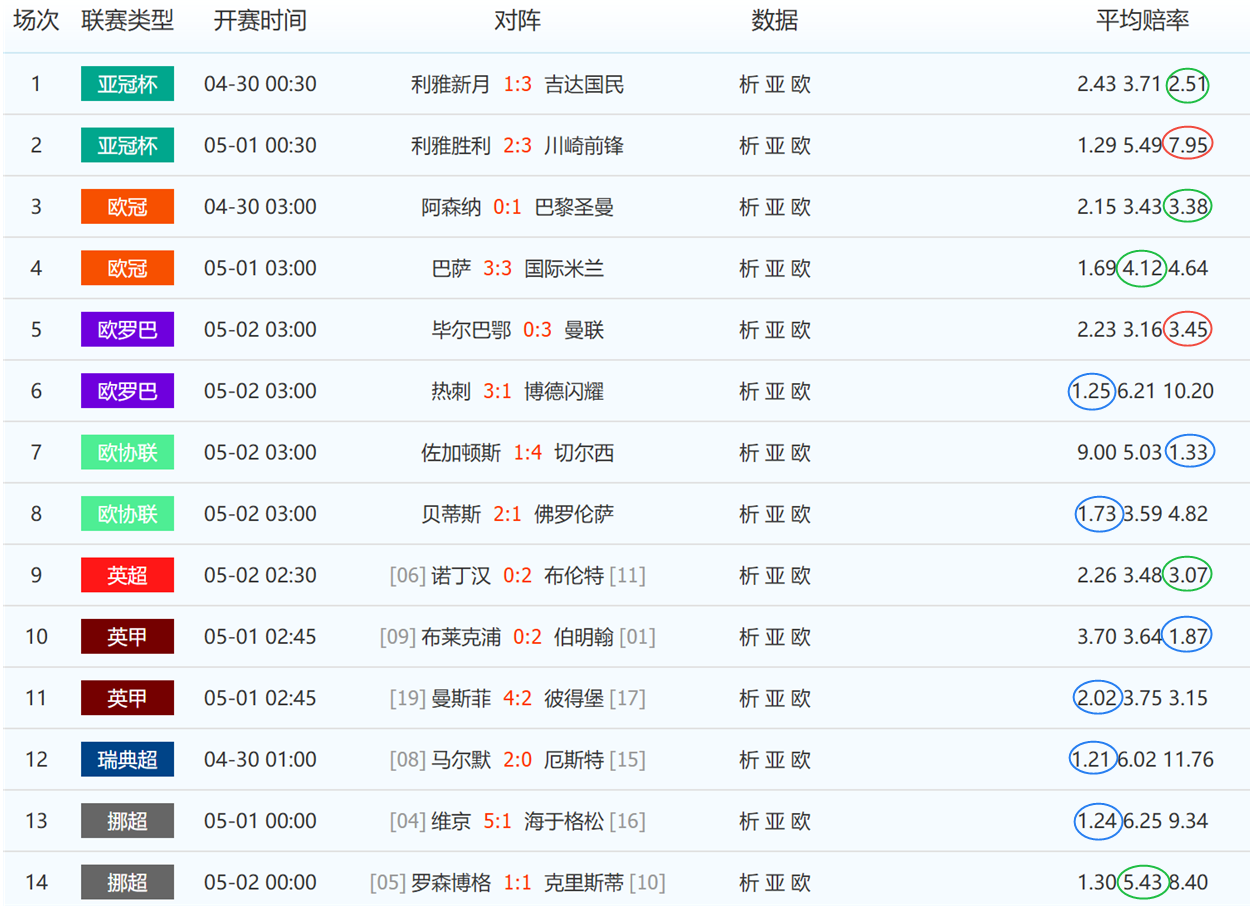Open 析 analysis for 巴萨 vs 国际米兰

click(x=749, y=269)
